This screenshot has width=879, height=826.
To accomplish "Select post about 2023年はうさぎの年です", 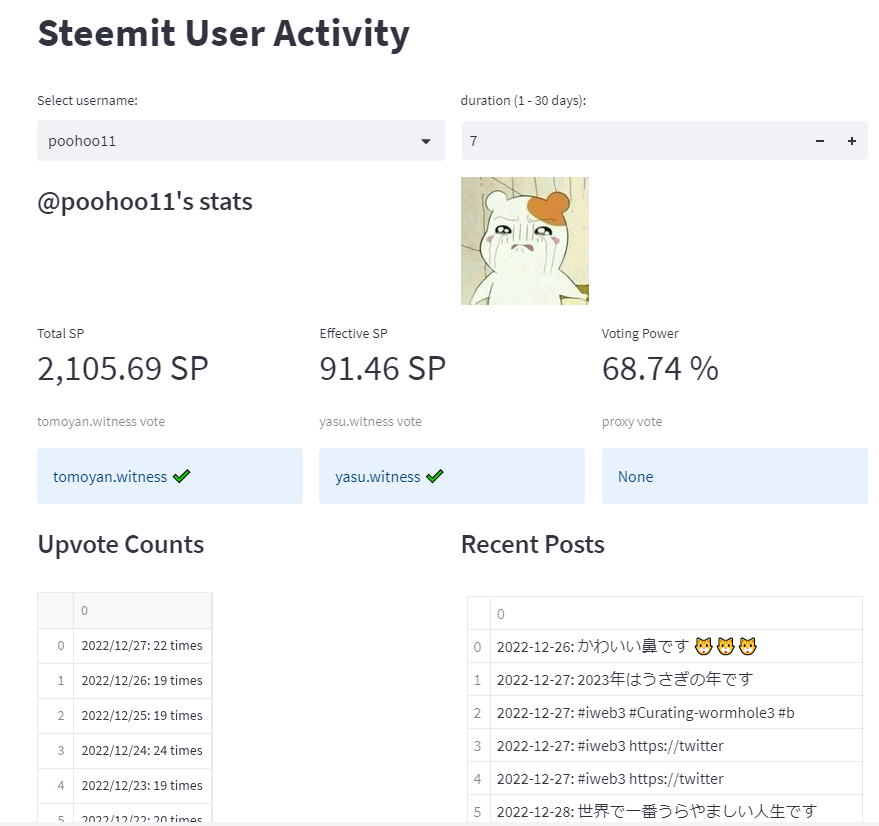I will [625, 680].
